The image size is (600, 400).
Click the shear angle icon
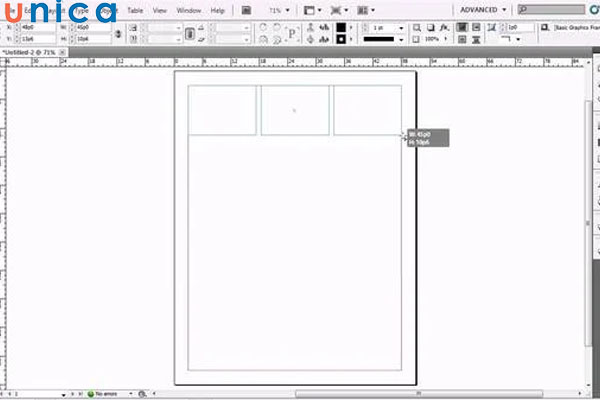201,39
